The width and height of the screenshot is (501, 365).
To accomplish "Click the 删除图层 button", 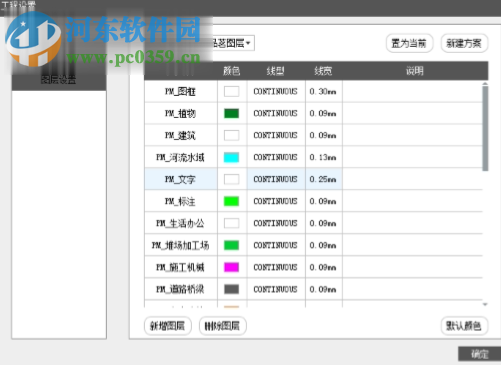I will [222, 326].
